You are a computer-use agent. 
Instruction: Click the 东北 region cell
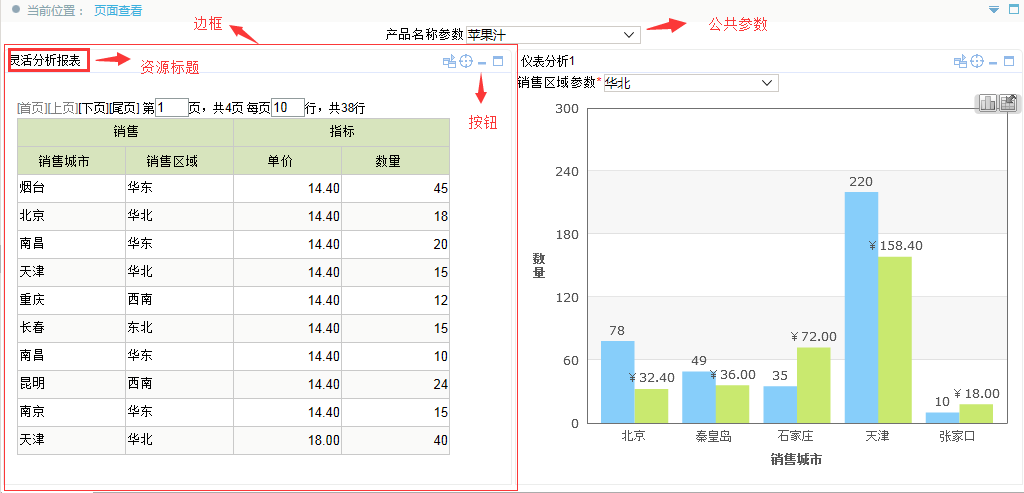pyautogui.click(x=179, y=328)
